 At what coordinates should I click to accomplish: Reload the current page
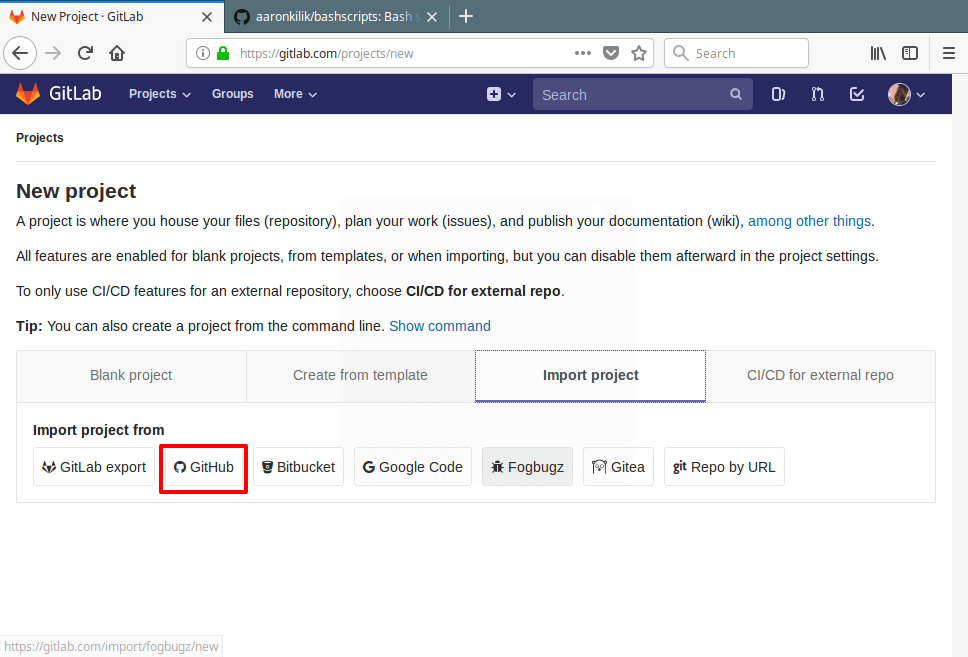85,53
